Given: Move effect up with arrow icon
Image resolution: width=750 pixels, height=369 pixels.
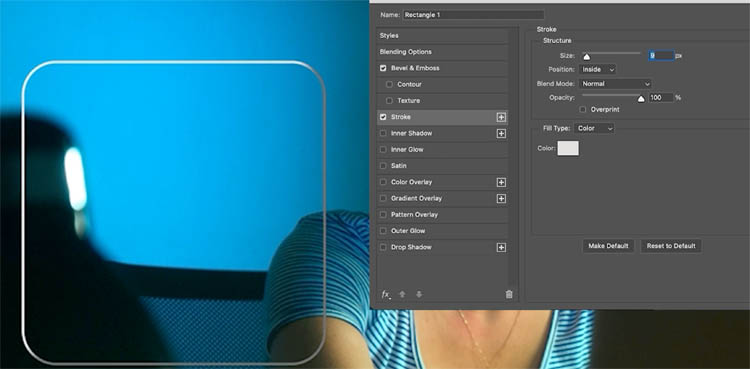Looking at the screenshot, I should [x=402, y=294].
